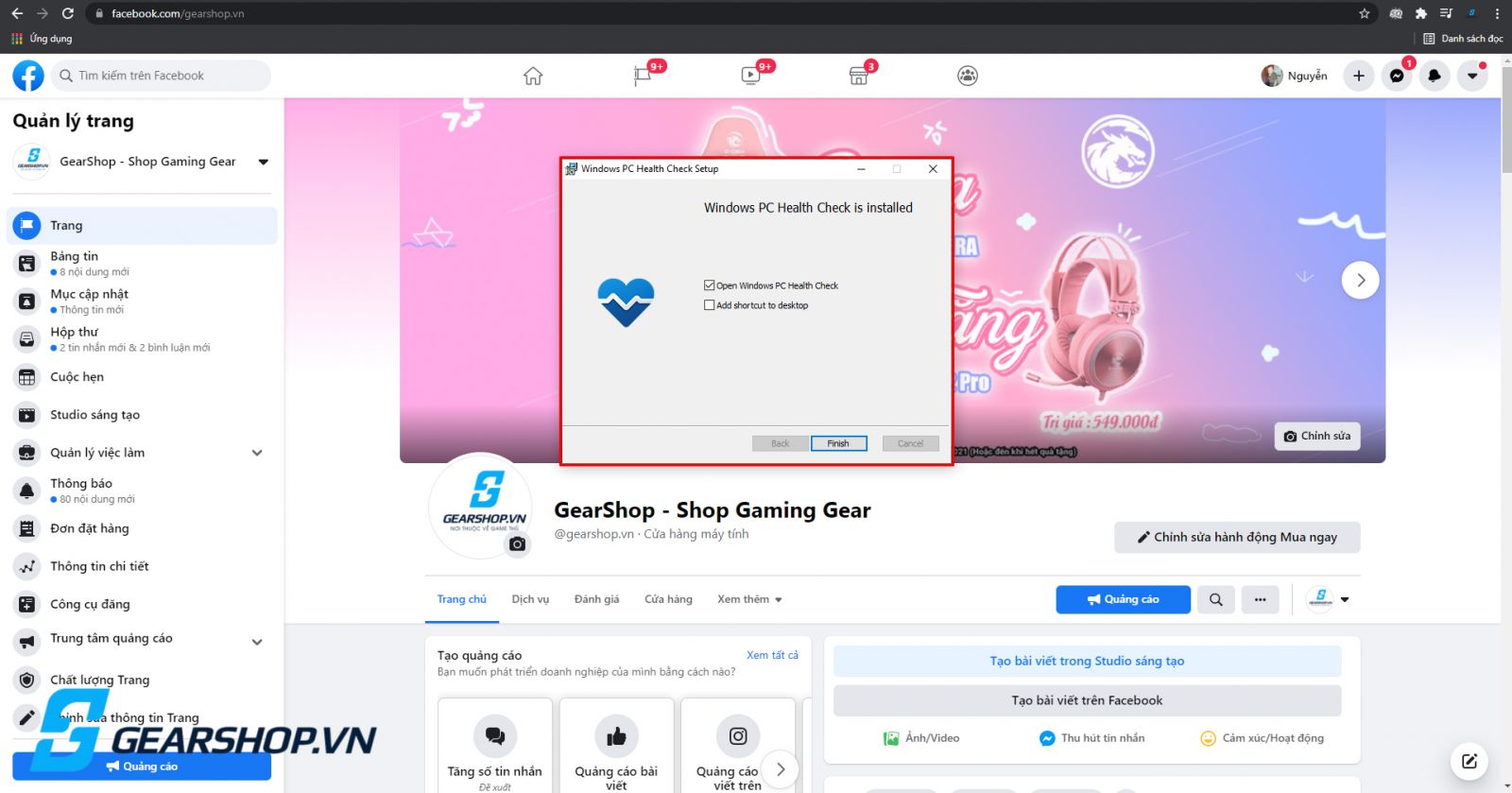1512x793 pixels.
Task: Reload the page in browser
Action: pyautogui.click(x=67, y=13)
